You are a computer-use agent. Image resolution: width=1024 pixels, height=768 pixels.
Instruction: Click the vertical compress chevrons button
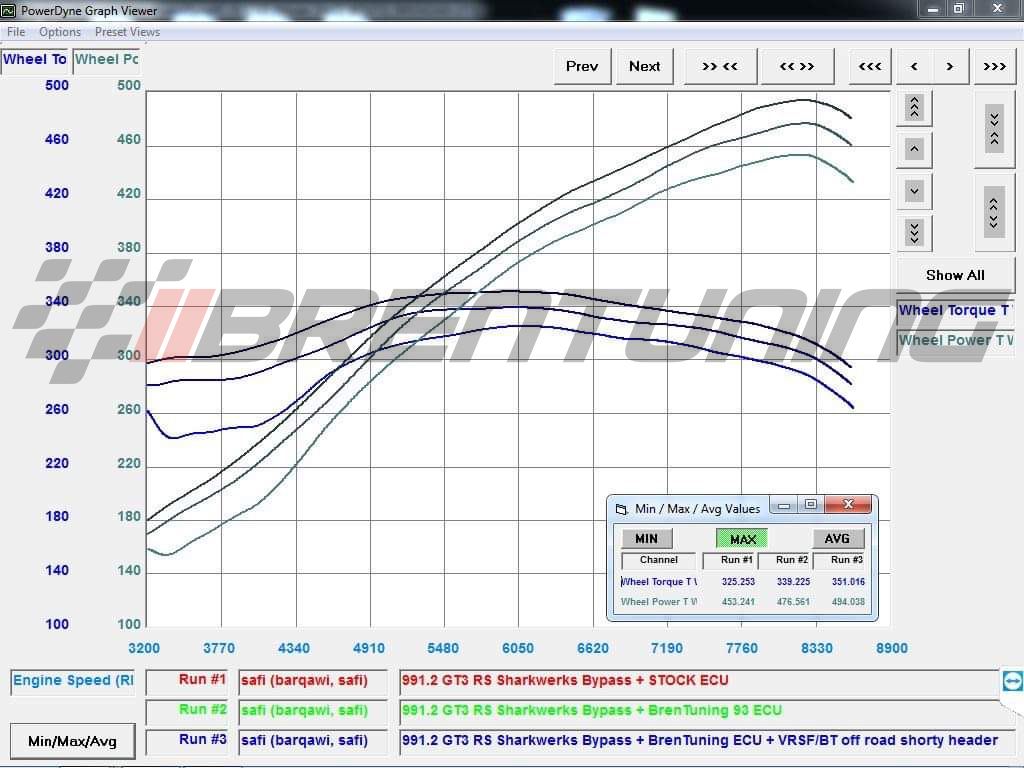point(994,129)
